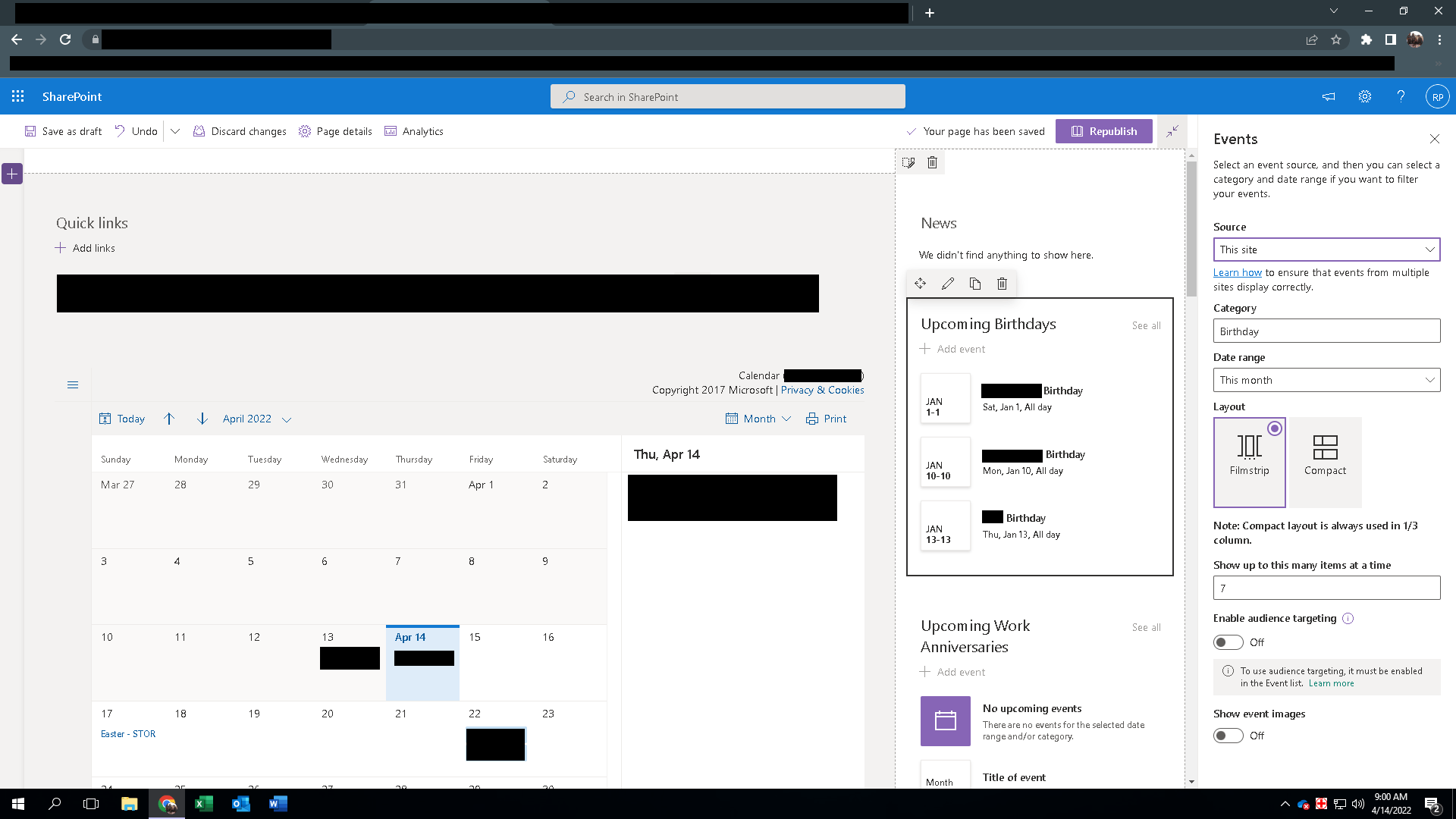The image size is (1456, 819).
Task: Select the Filmstrip layout option
Action: point(1250,462)
